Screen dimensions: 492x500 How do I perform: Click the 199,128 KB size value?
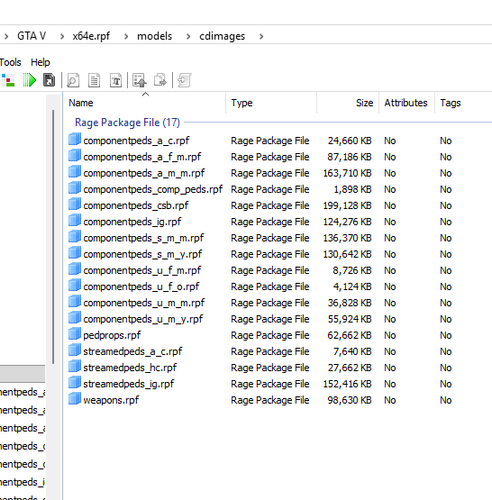347,205
